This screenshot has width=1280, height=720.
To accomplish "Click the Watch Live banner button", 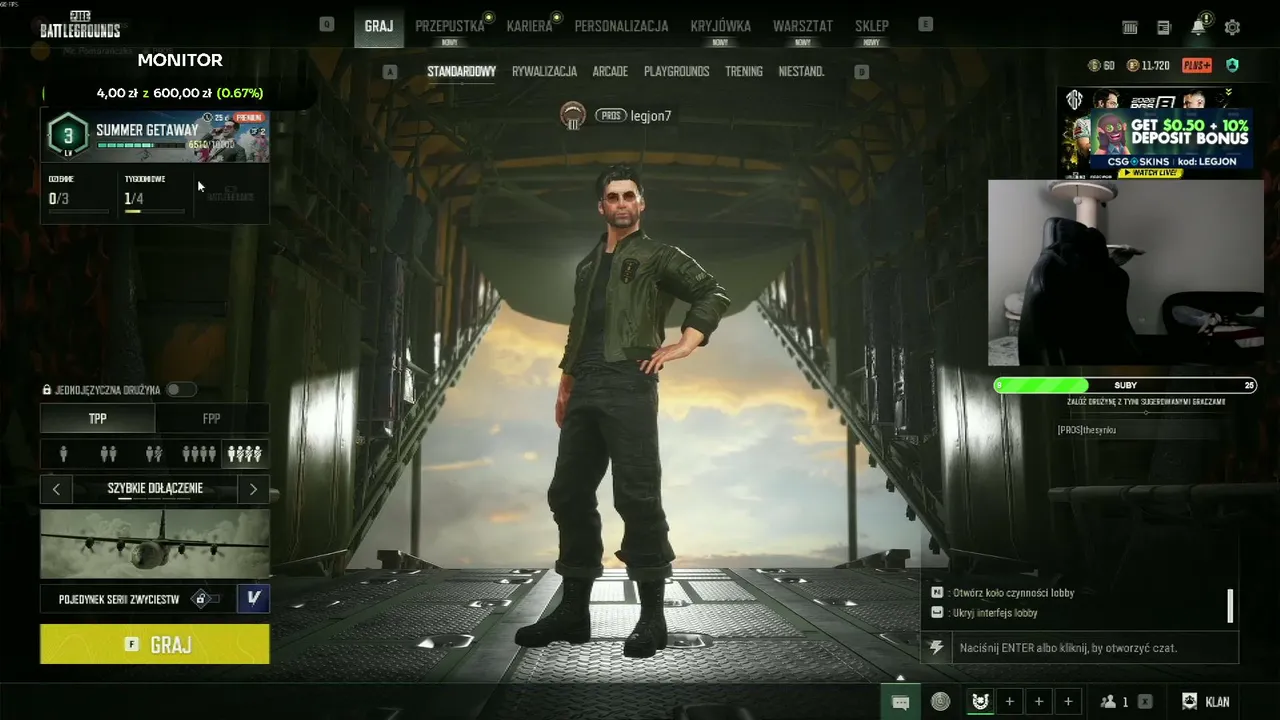I will pyautogui.click(x=1150, y=173).
